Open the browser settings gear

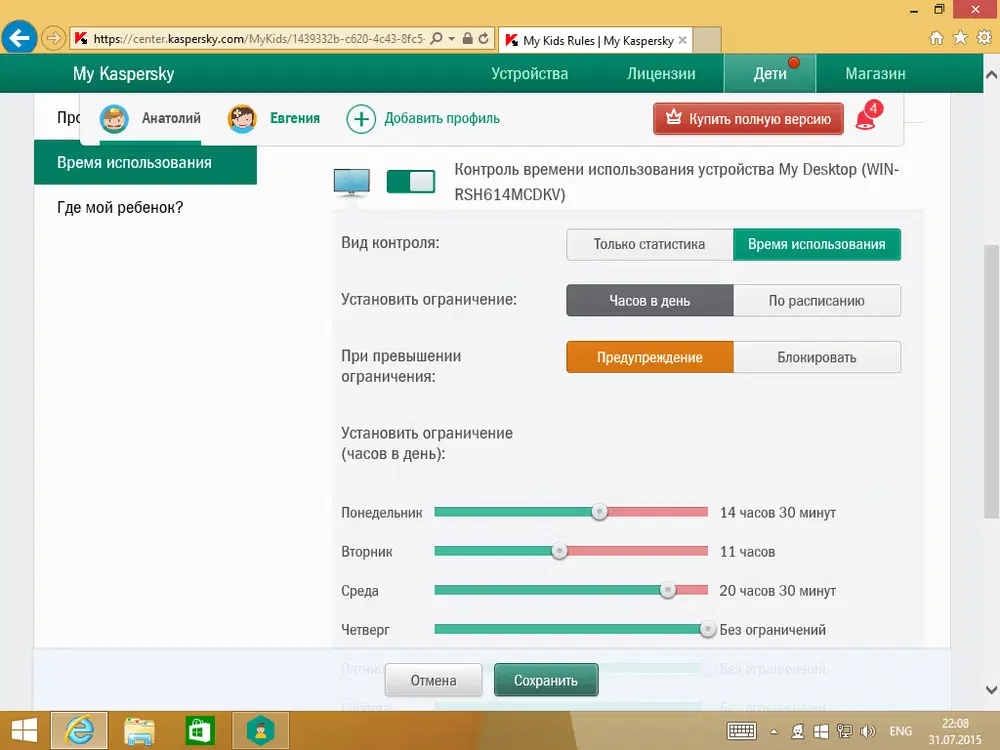point(984,38)
